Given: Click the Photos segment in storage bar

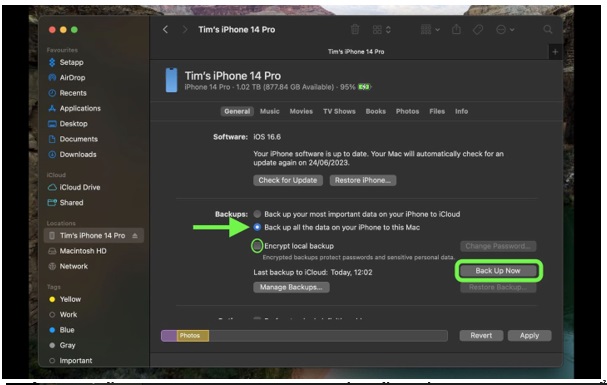Looking at the screenshot, I should point(193,335).
